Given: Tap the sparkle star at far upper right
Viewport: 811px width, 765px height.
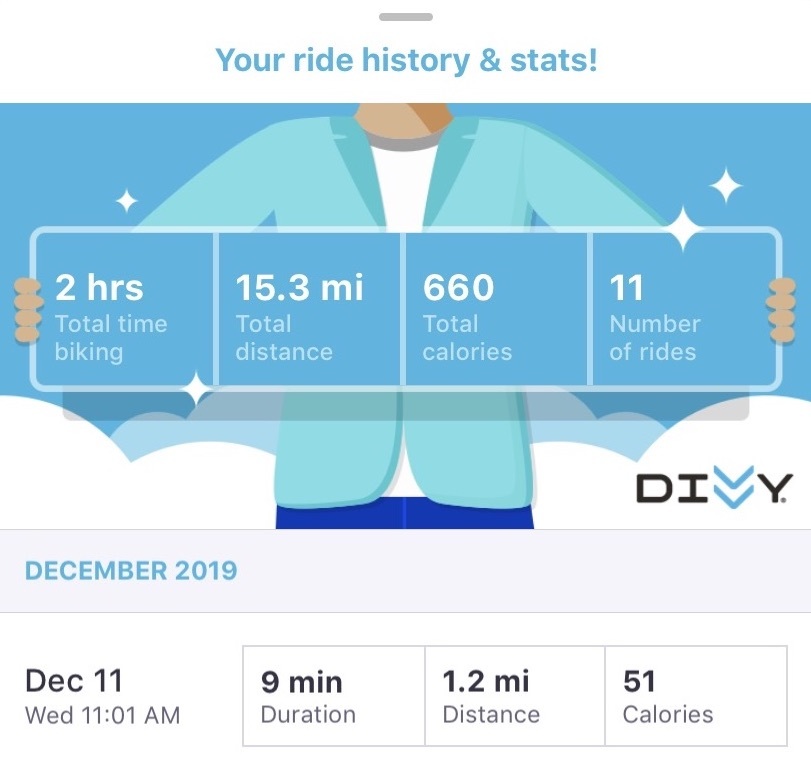Looking at the screenshot, I should click(x=726, y=185).
